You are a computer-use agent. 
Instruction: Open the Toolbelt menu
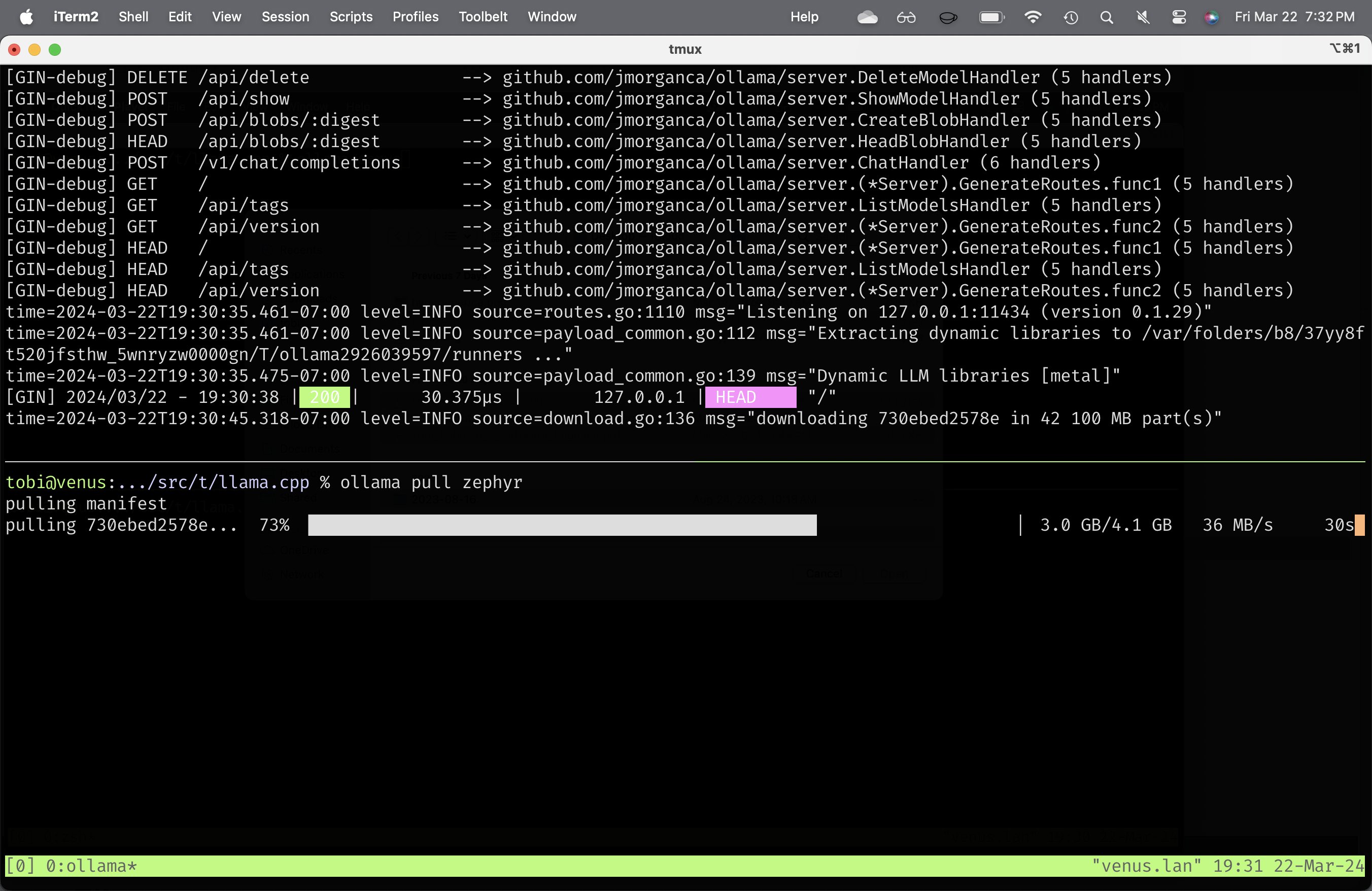483,17
